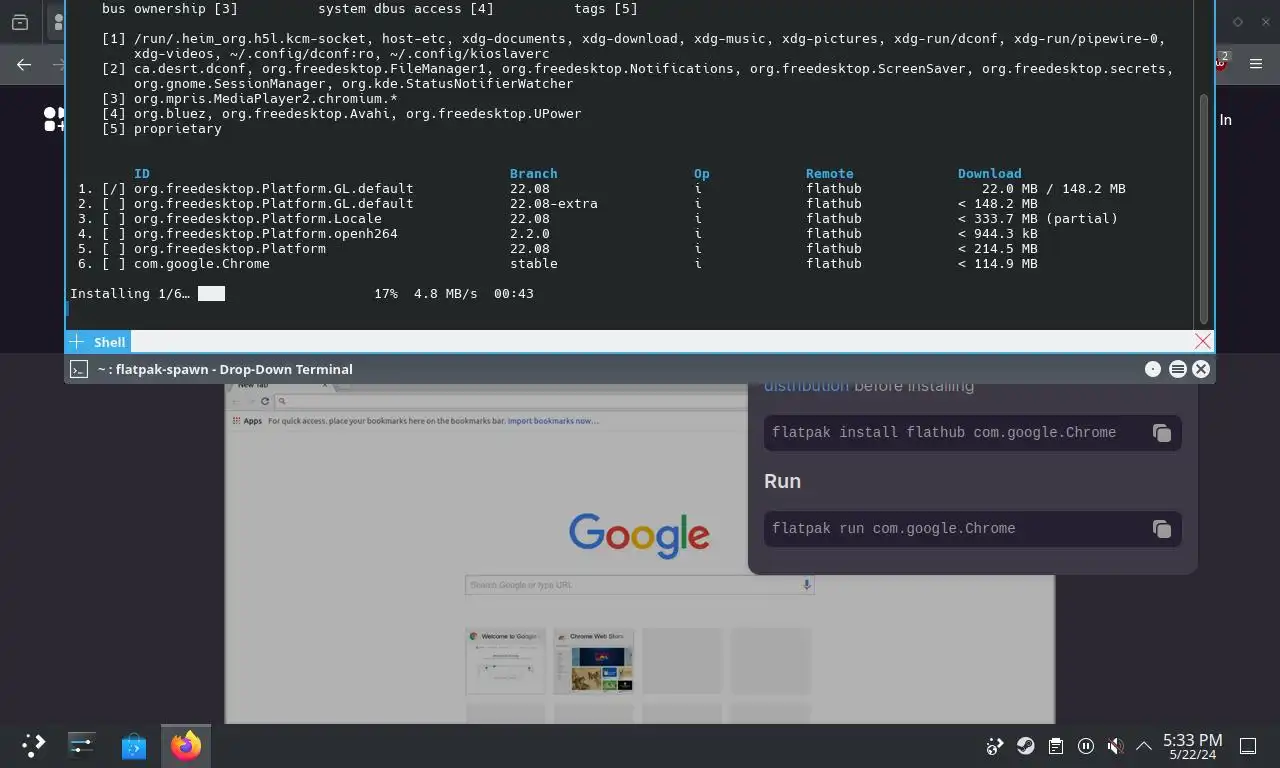Click the 22.08-extra branch value
Screen dimensions: 1280x768
pyautogui.click(x=554, y=204)
